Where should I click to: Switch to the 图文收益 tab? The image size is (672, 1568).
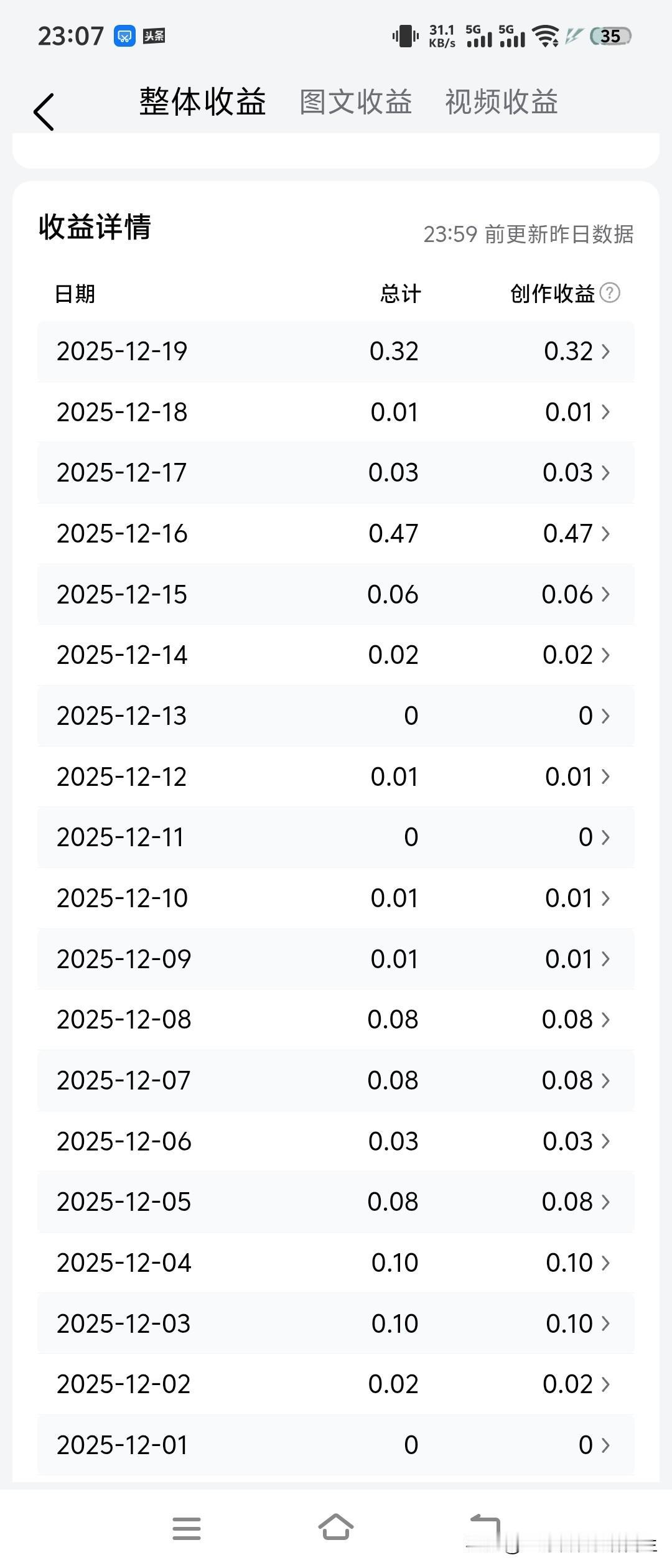(x=356, y=102)
